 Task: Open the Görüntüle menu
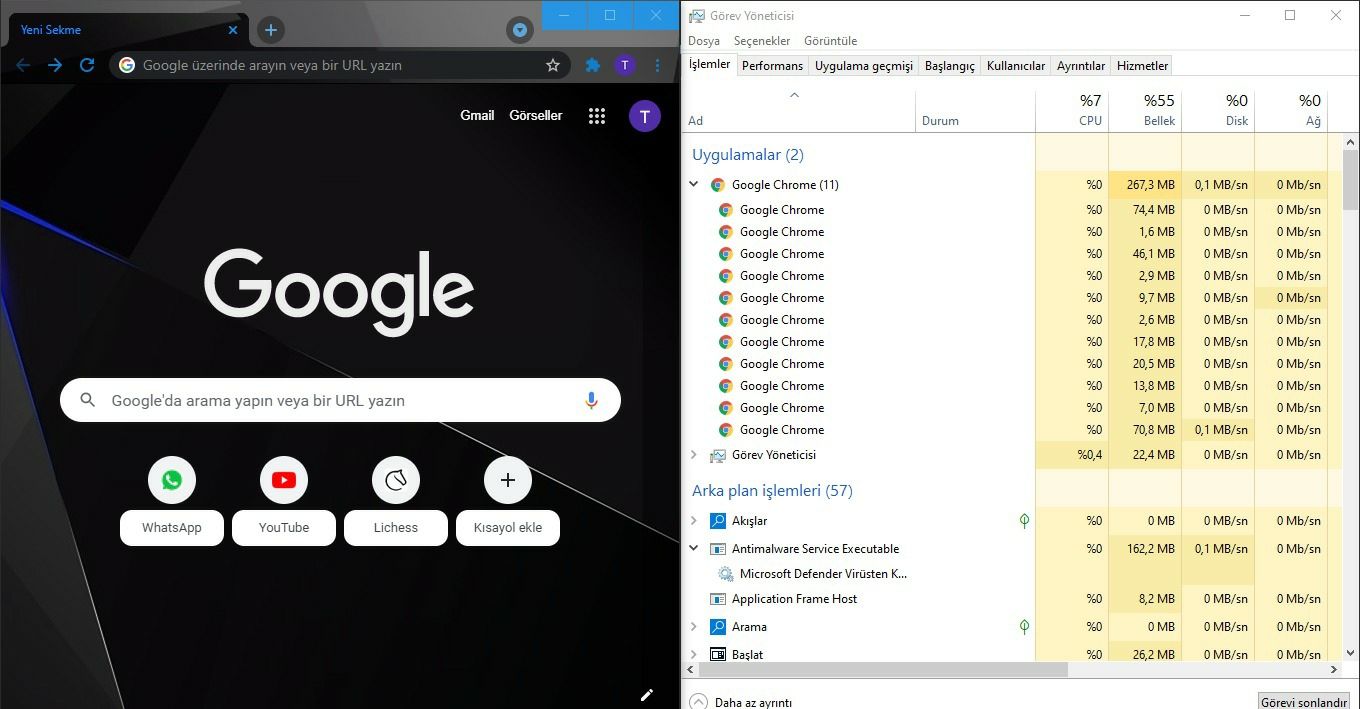click(x=831, y=41)
